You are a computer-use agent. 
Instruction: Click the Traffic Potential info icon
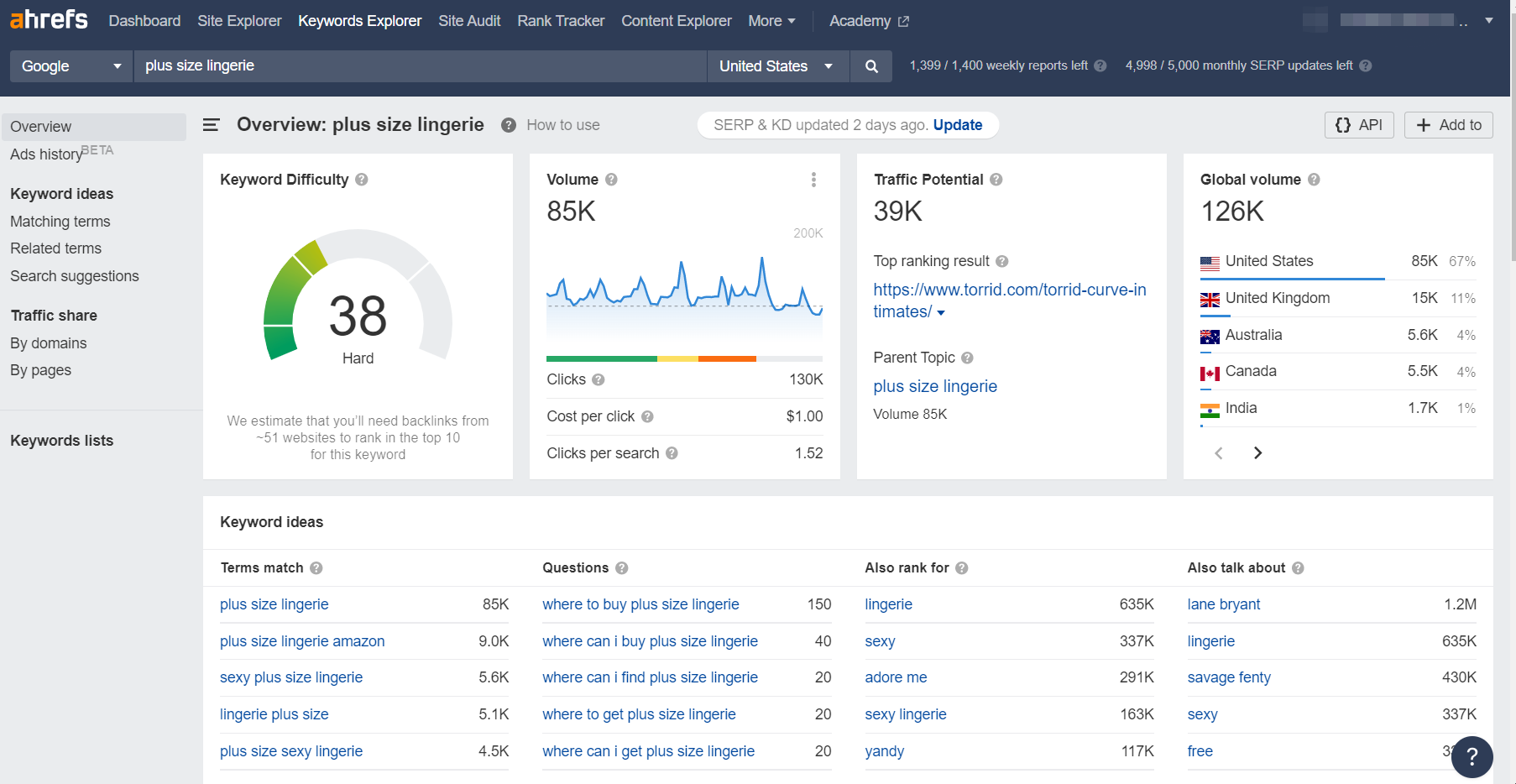point(996,180)
